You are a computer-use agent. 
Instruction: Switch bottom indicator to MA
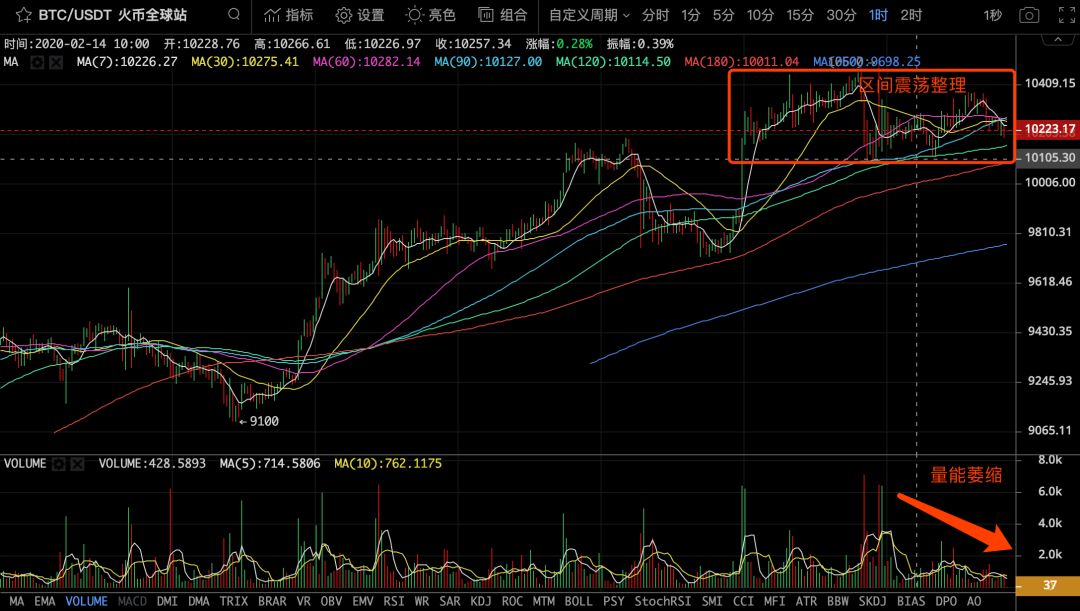point(17,601)
